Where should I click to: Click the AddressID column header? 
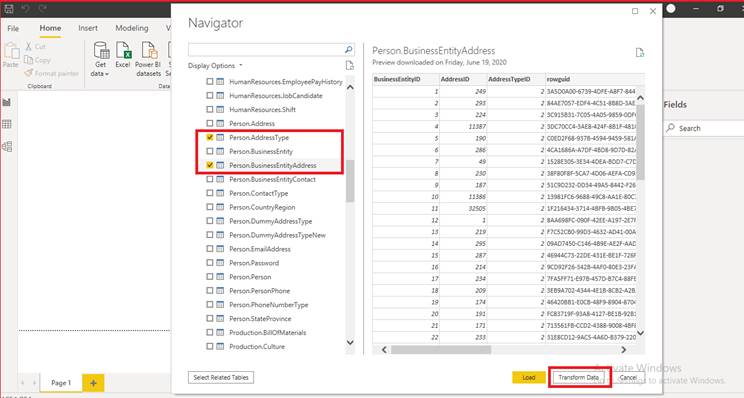point(463,79)
